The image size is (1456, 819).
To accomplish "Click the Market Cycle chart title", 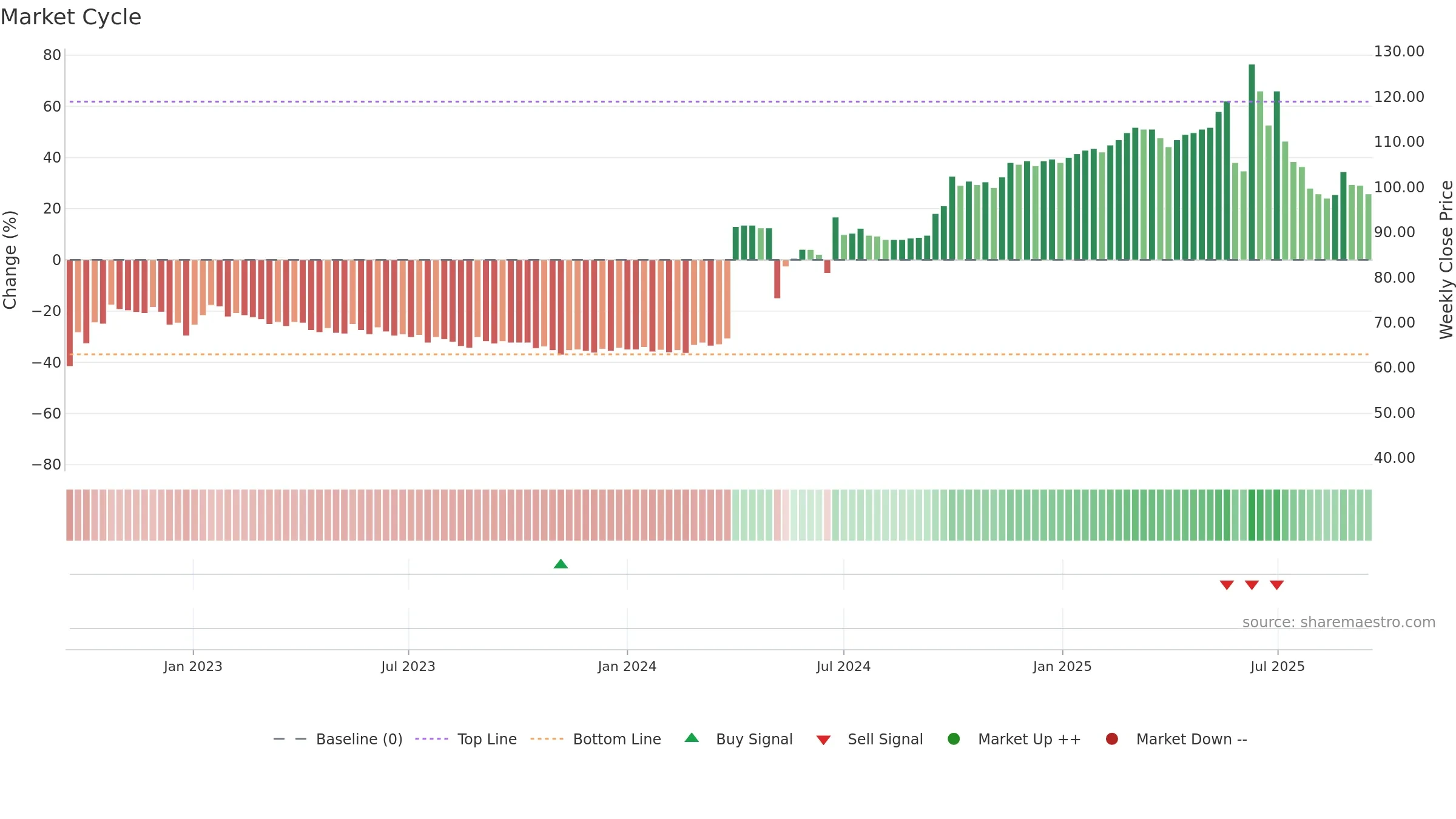I will pyautogui.click(x=71, y=17).
